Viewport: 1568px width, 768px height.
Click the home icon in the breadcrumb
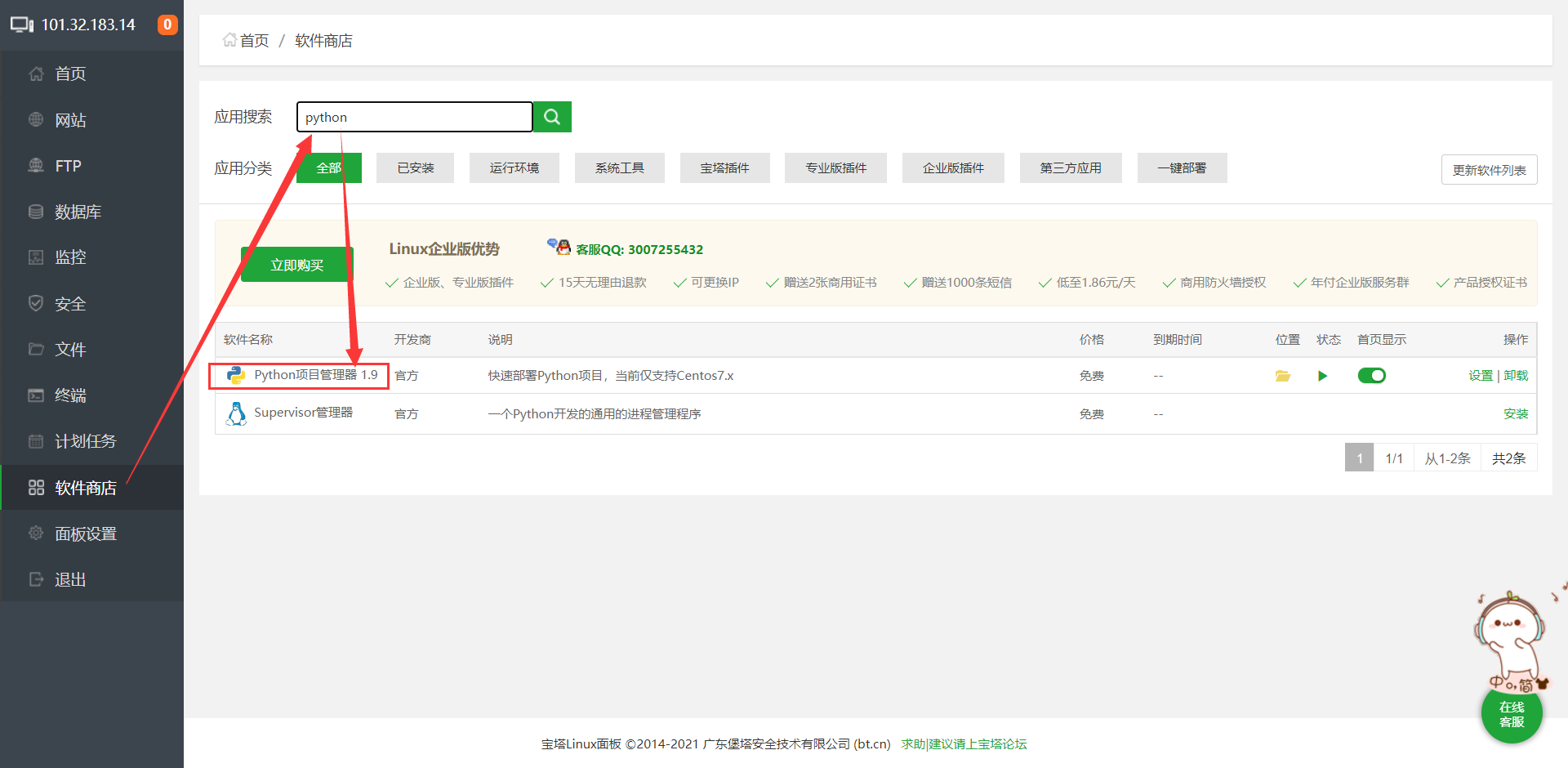(x=229, y=40)
